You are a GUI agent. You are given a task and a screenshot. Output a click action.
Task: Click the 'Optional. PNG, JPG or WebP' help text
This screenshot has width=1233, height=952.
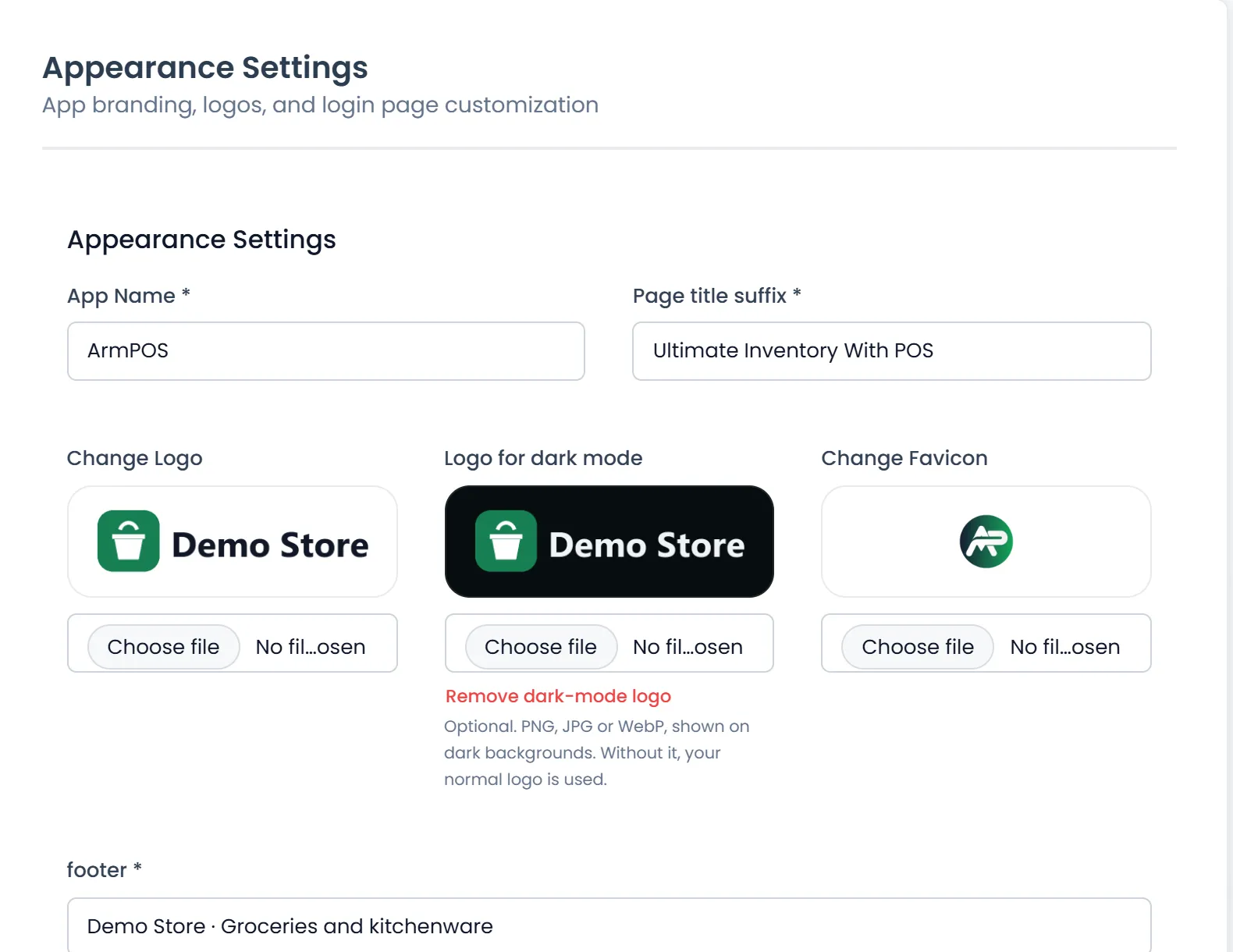[596, 752]
